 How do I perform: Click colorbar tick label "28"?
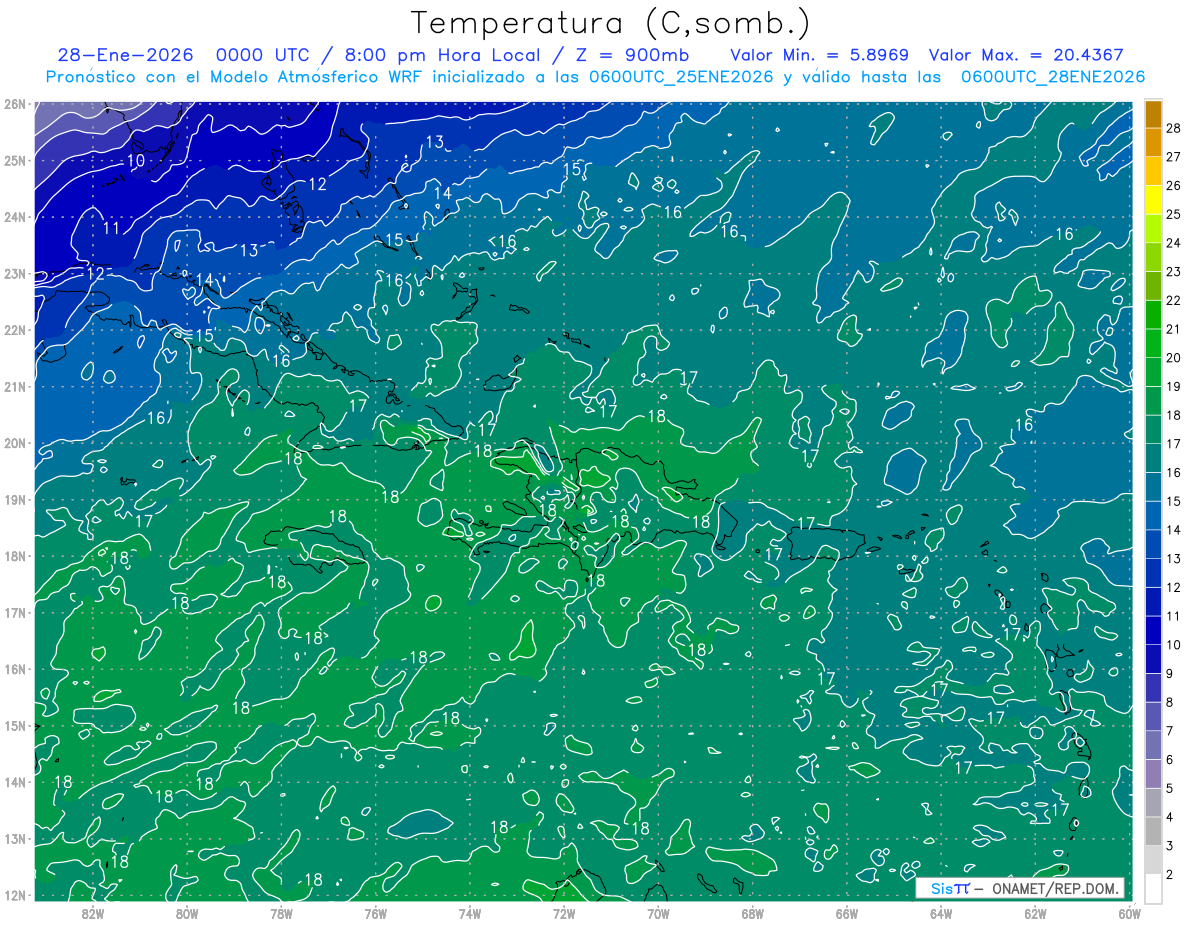click(1174, 128)
